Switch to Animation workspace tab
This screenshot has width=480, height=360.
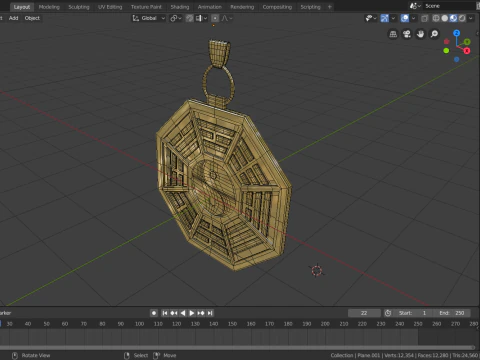click(x=209, y=7)
